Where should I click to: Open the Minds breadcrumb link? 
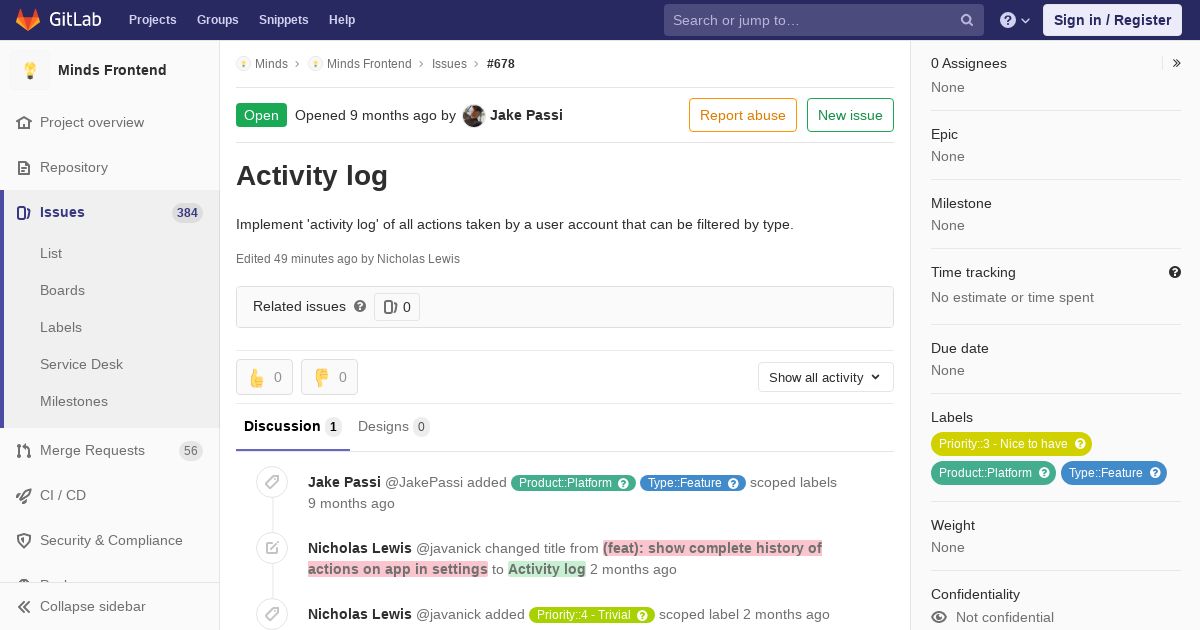271,64
